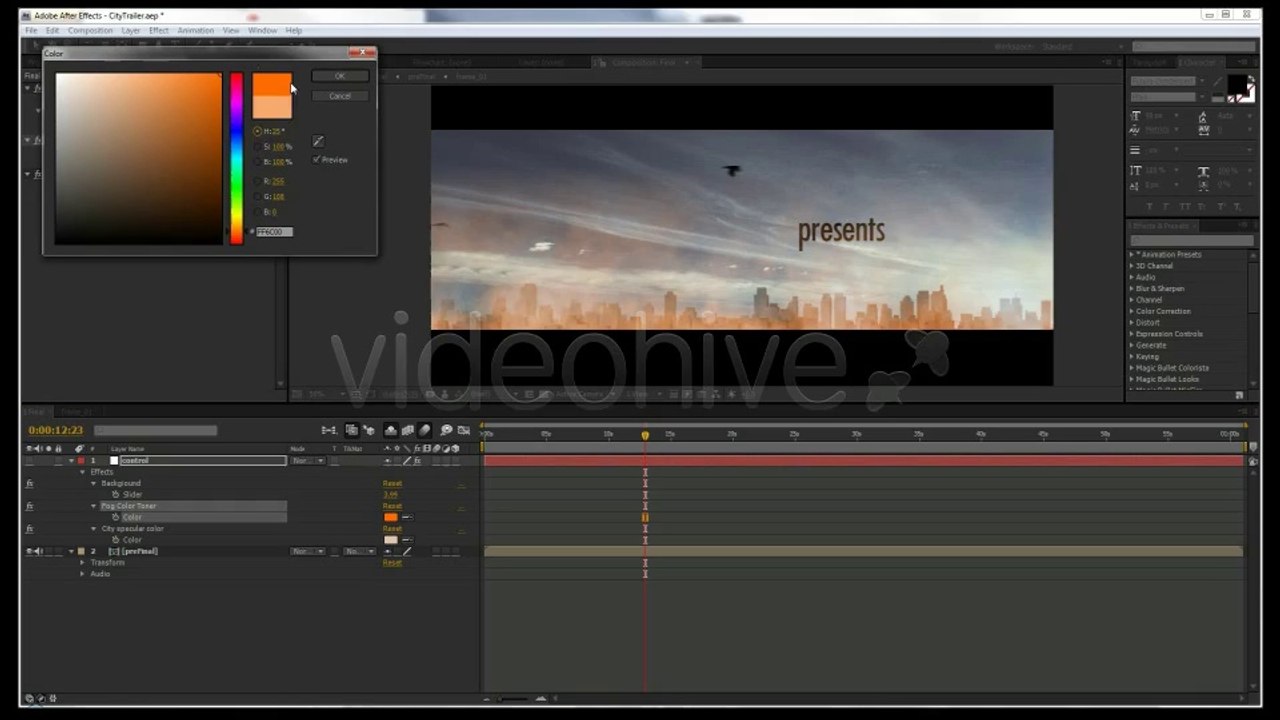Click the Graph Editor icon in timeline
The width and height of the screenshot is (1280, 720).
pos(465,431)
